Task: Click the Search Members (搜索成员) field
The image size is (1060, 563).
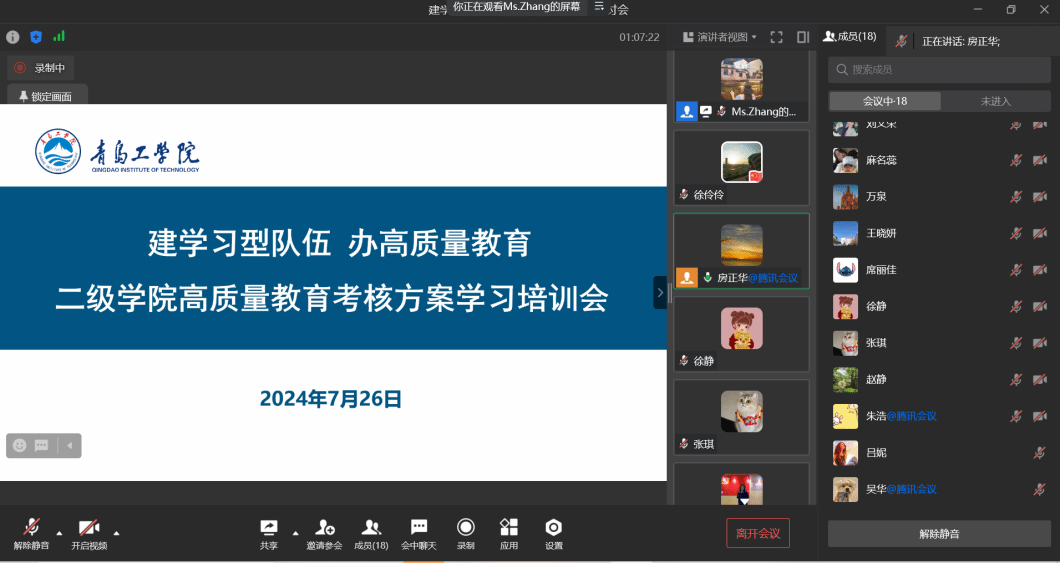Action: [x=940, y=69]
